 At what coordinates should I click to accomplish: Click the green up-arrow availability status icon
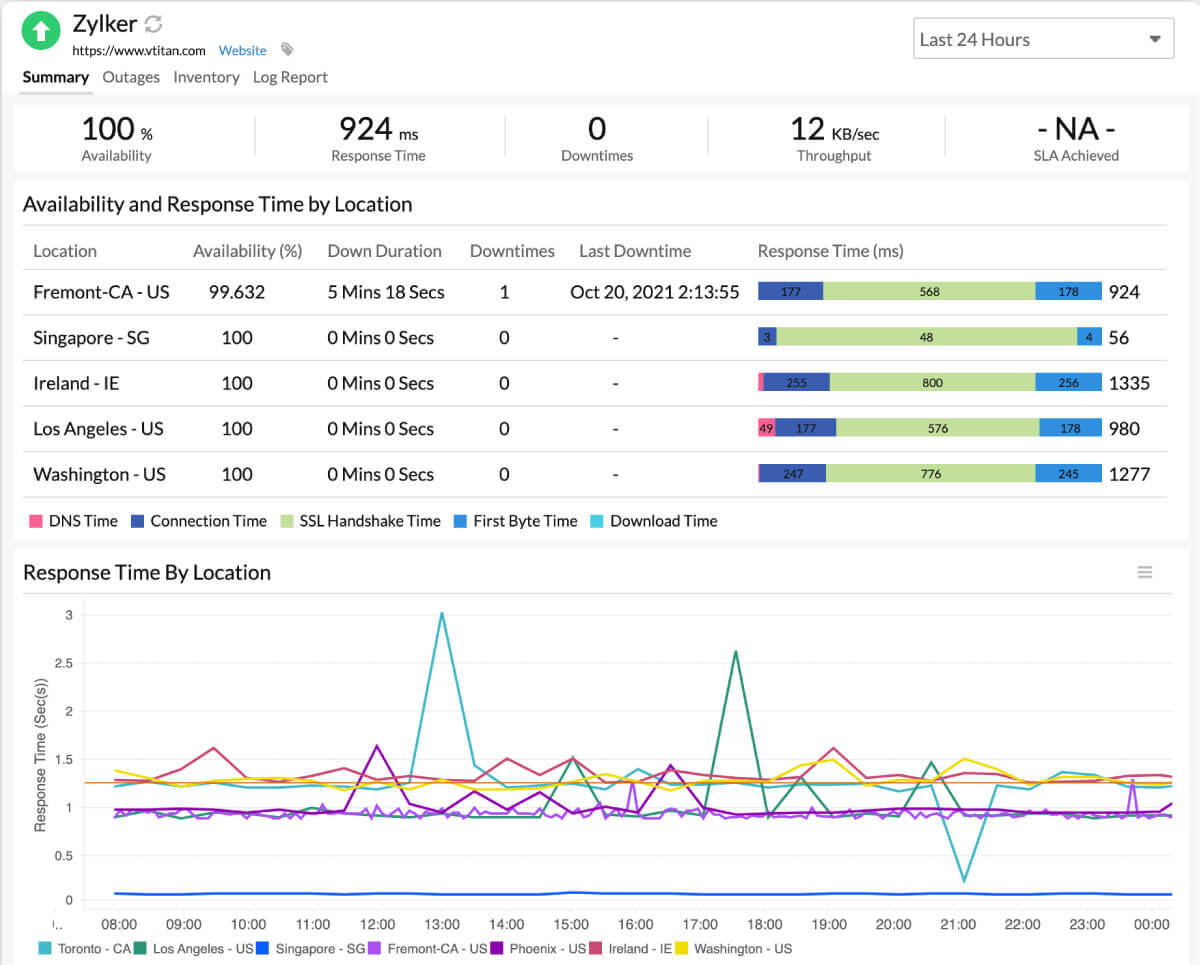40,31
